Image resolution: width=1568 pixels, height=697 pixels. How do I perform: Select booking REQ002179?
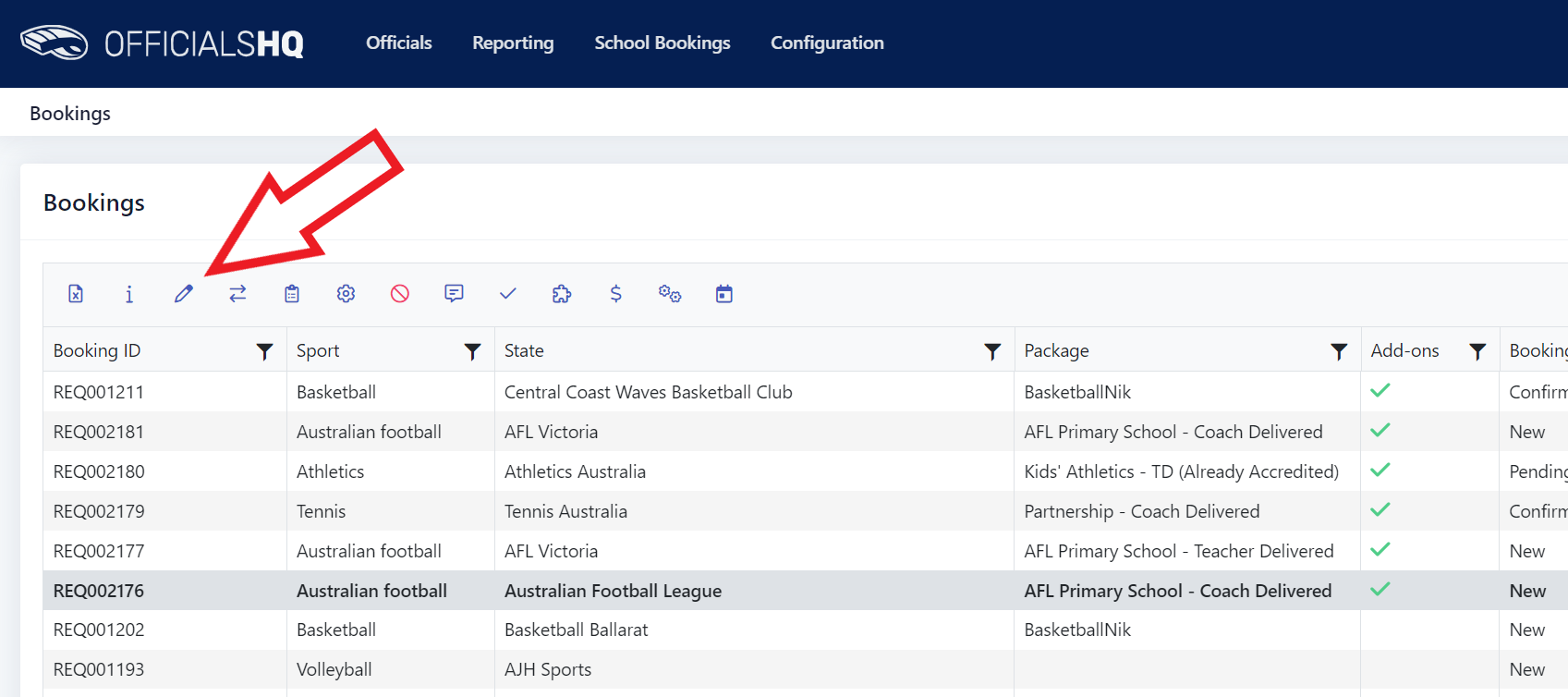[x=99, y=511]
